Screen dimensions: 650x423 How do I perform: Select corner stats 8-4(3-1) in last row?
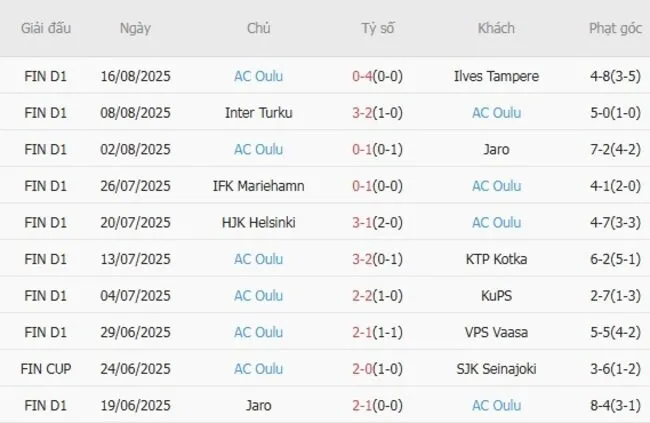pos(615,405)
